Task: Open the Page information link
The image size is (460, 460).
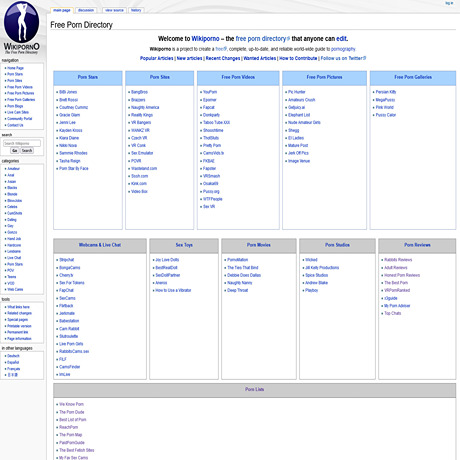Action: coord(19,339)
